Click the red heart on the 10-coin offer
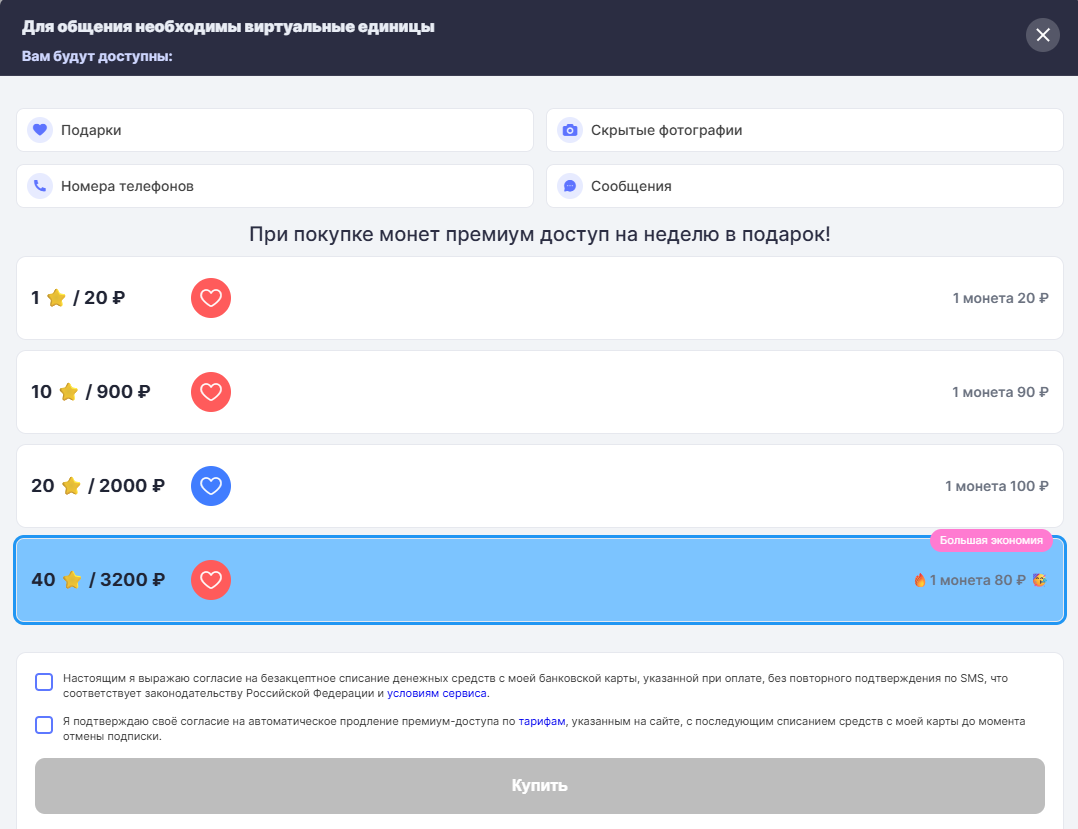The height and width of the screenshot is (829, 1078). point(210,391)
